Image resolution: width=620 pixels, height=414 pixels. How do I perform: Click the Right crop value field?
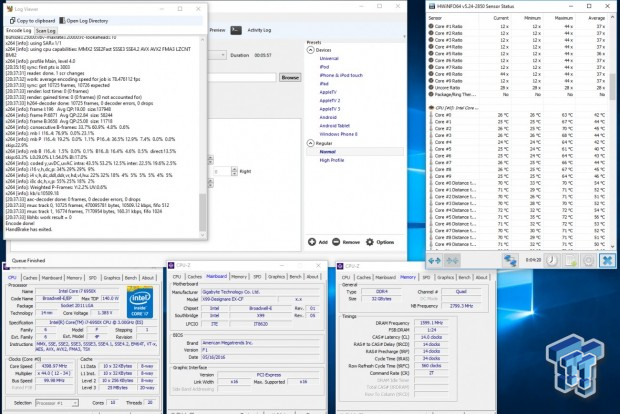(221, 171)
